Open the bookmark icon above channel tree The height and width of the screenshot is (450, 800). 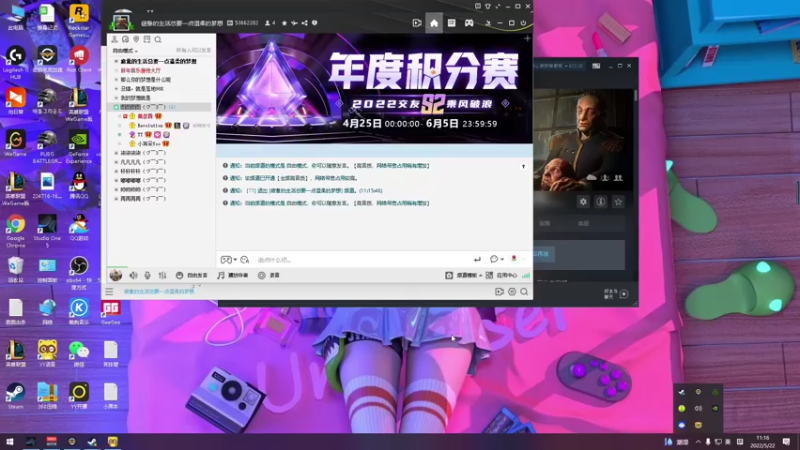tap(147, 39)
